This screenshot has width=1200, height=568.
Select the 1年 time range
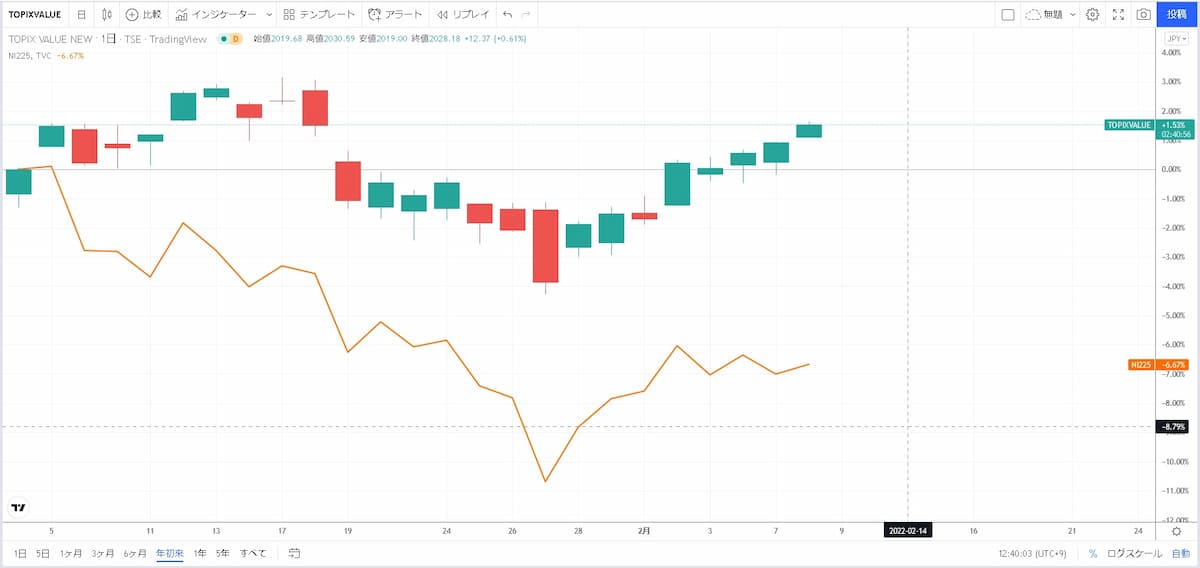click(x=200, y=553)
